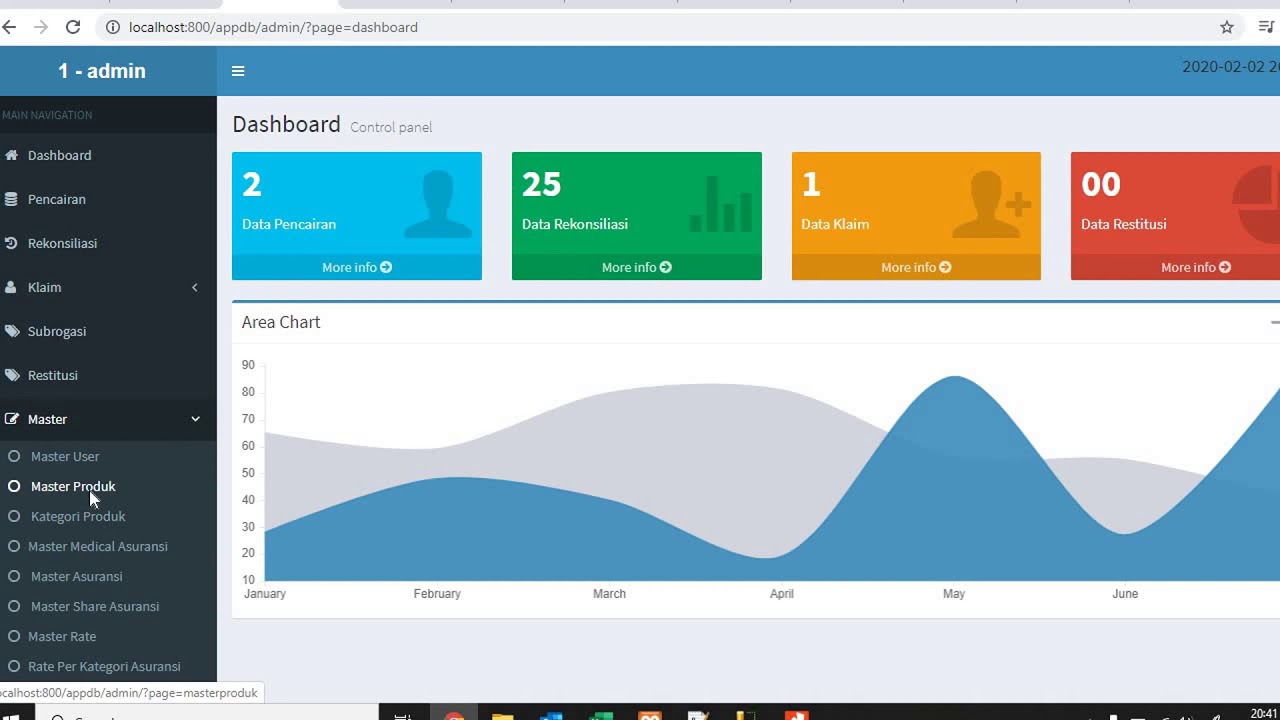Click the 2020-02-02 date in header
Screen dimensions: 1280x720
tap(1231, 67)
